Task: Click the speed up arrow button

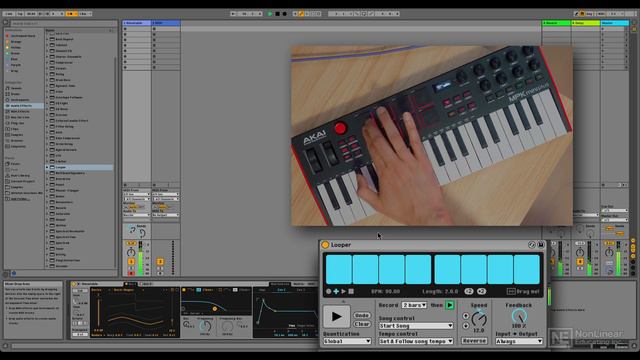Action: coord(466,316)
